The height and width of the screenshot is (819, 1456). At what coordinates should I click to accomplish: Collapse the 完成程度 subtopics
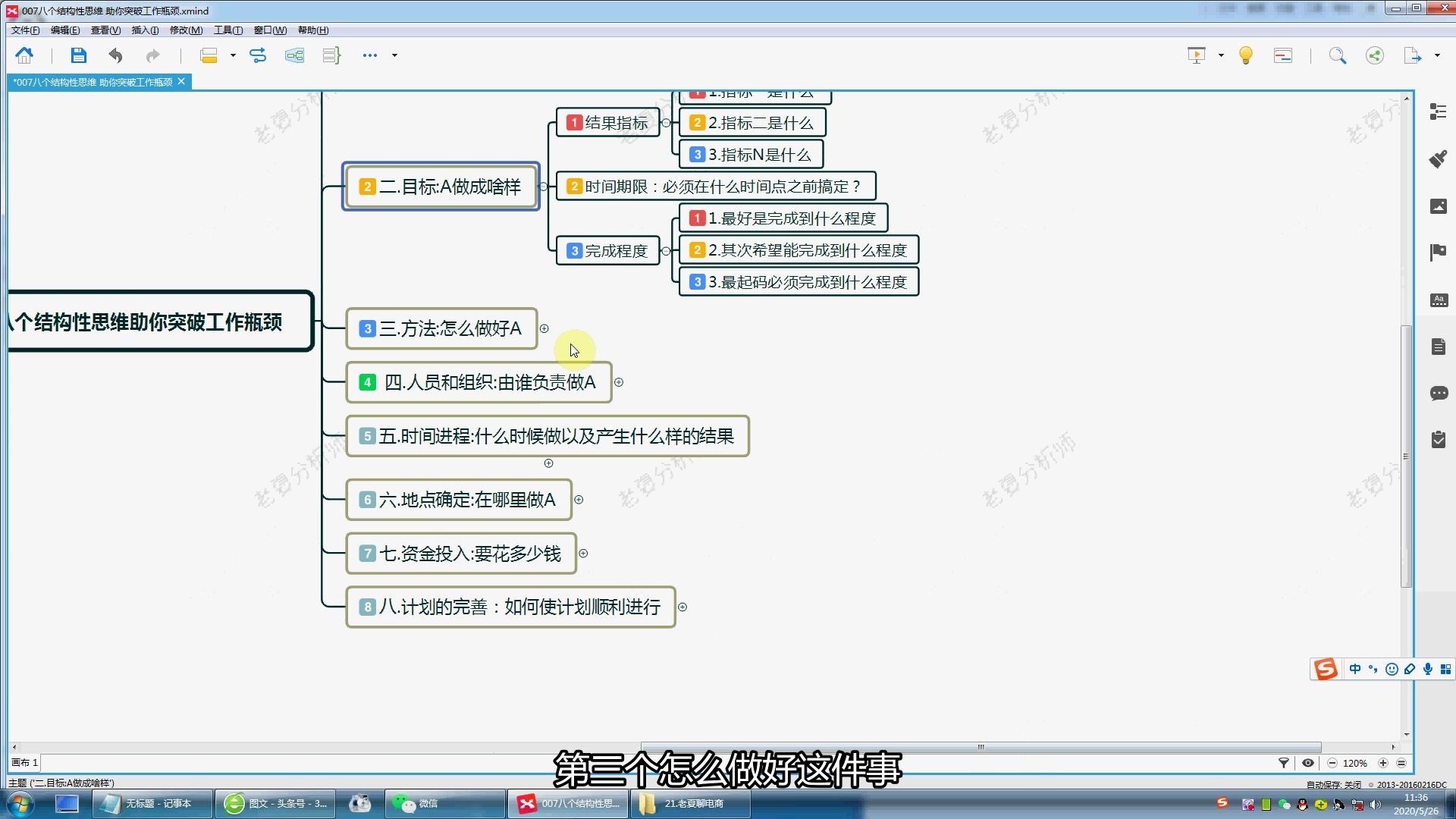coord(666,251)
